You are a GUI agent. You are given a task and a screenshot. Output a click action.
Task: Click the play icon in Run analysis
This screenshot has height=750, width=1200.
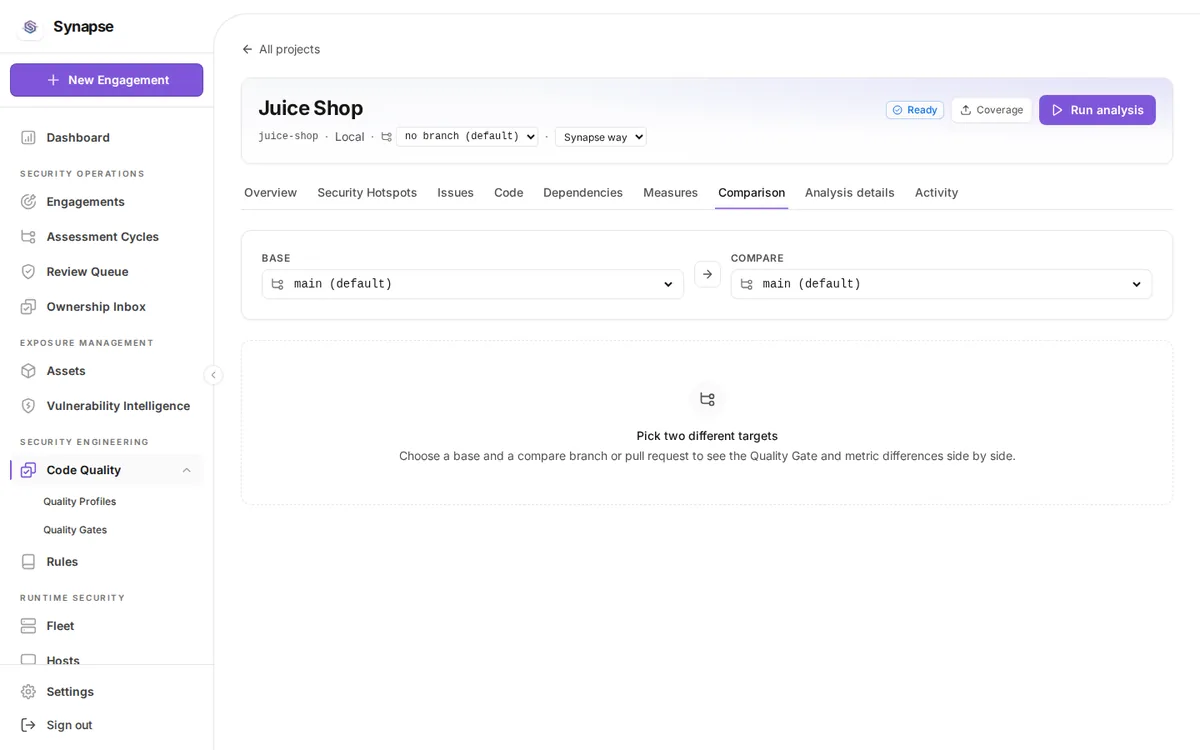(1057, 110)
